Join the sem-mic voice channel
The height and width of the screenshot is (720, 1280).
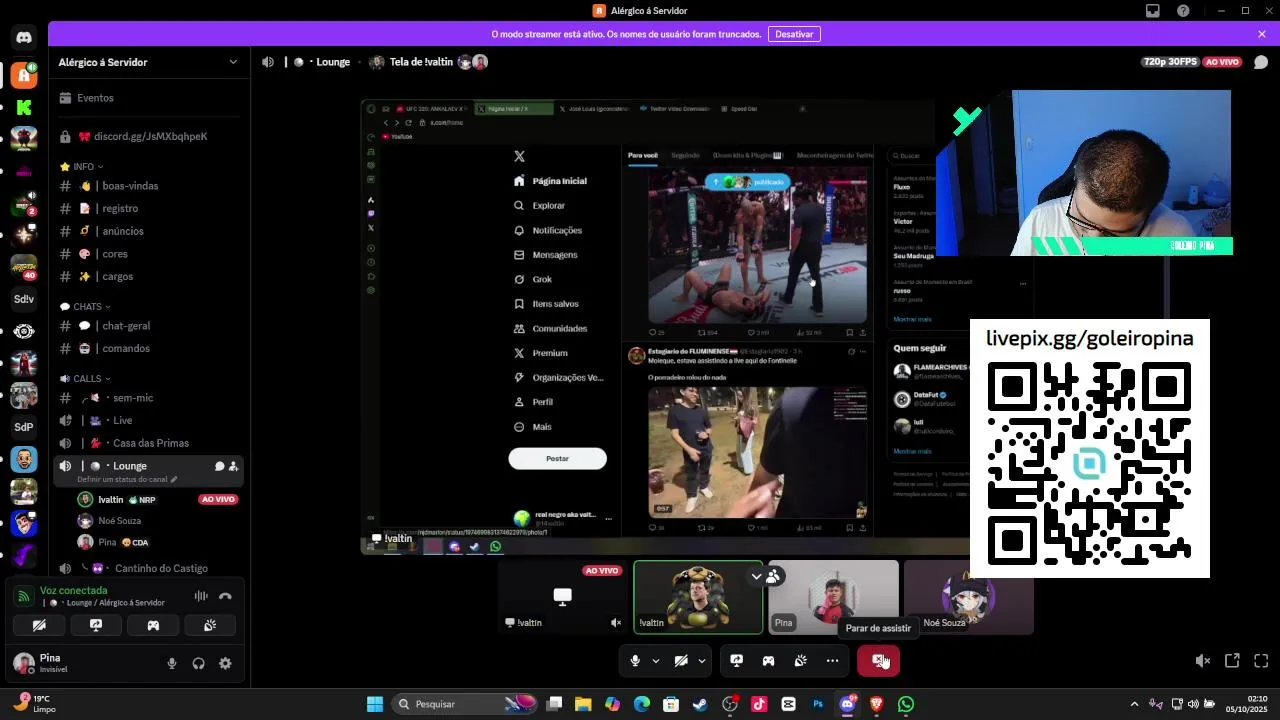150,398
